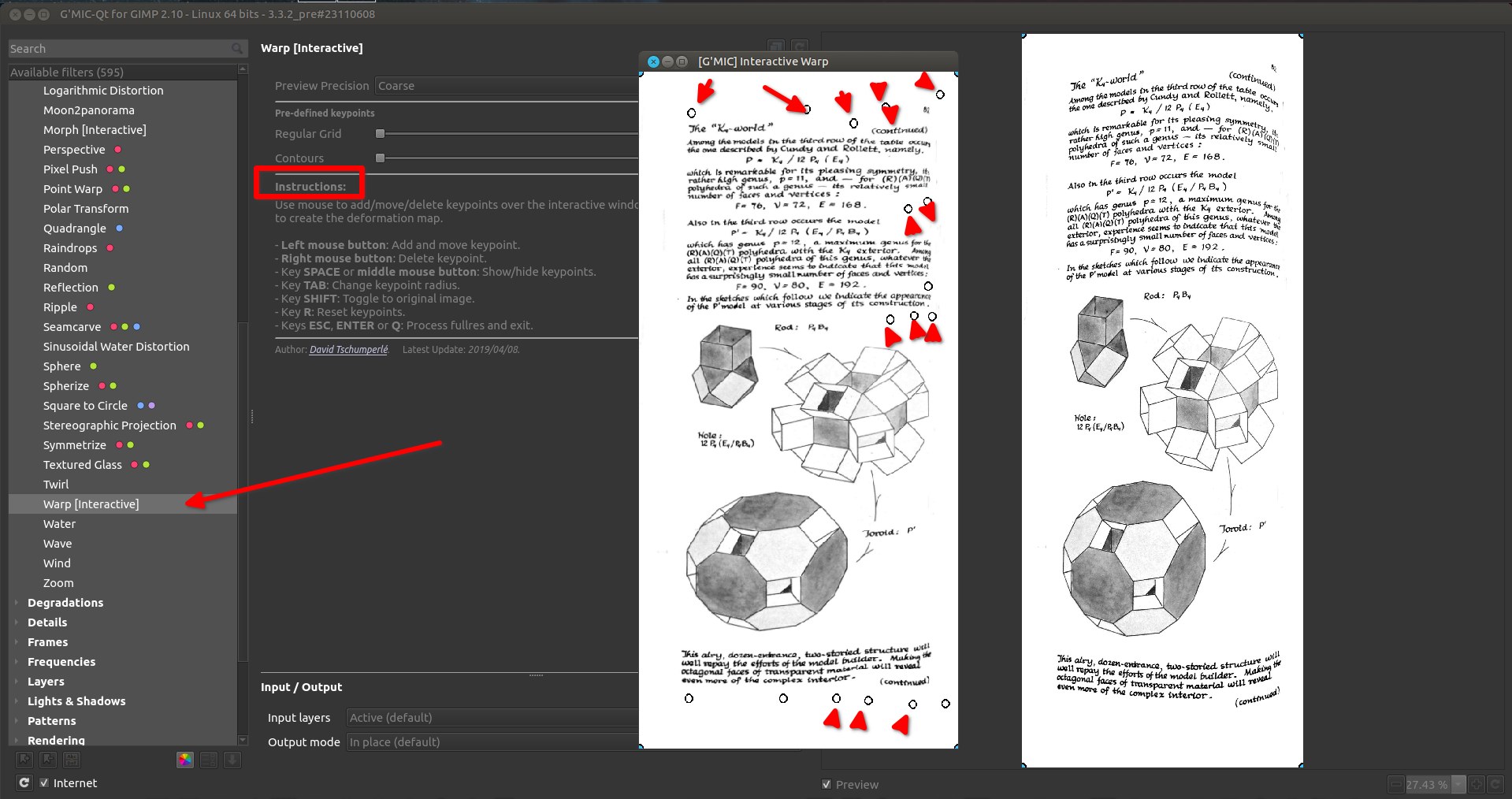
Task: Select the Wind filter
Action: (57, 563)
